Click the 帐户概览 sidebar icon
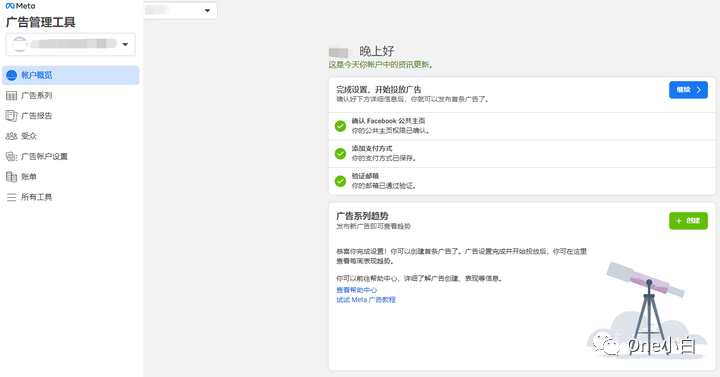The height and width of the screenshot is (377, 720). pos(11,75)
